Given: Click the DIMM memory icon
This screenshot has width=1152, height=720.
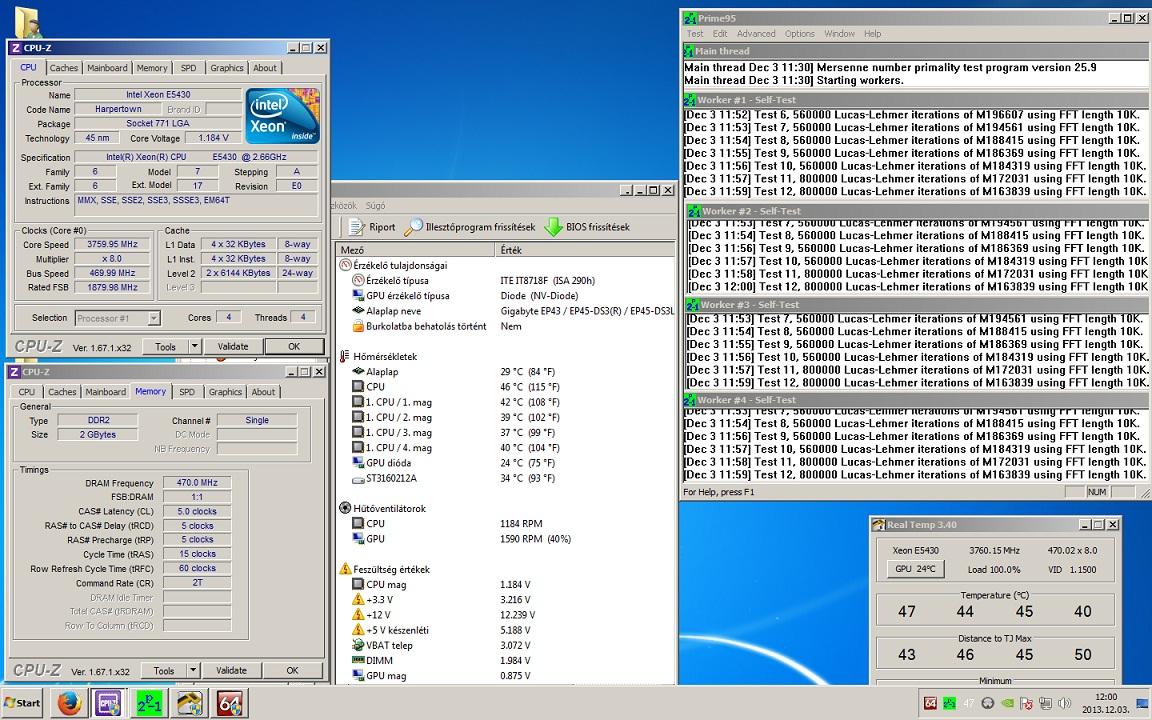Looking at the screenshot, I should [358, 660].
